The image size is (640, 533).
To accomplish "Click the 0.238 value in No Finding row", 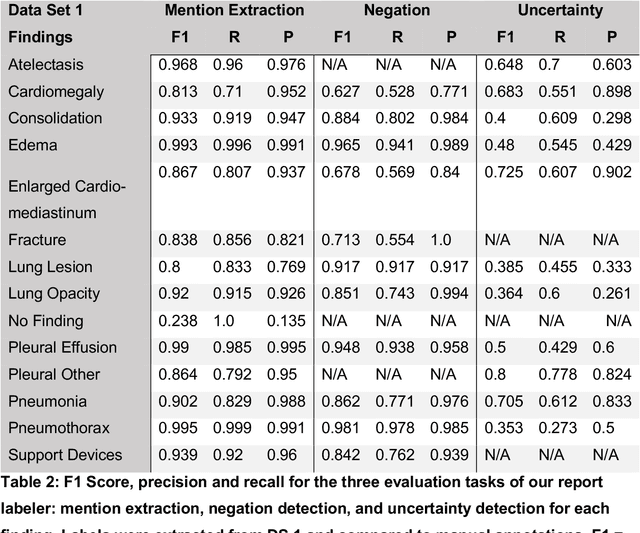I will (x=179, y=321).
